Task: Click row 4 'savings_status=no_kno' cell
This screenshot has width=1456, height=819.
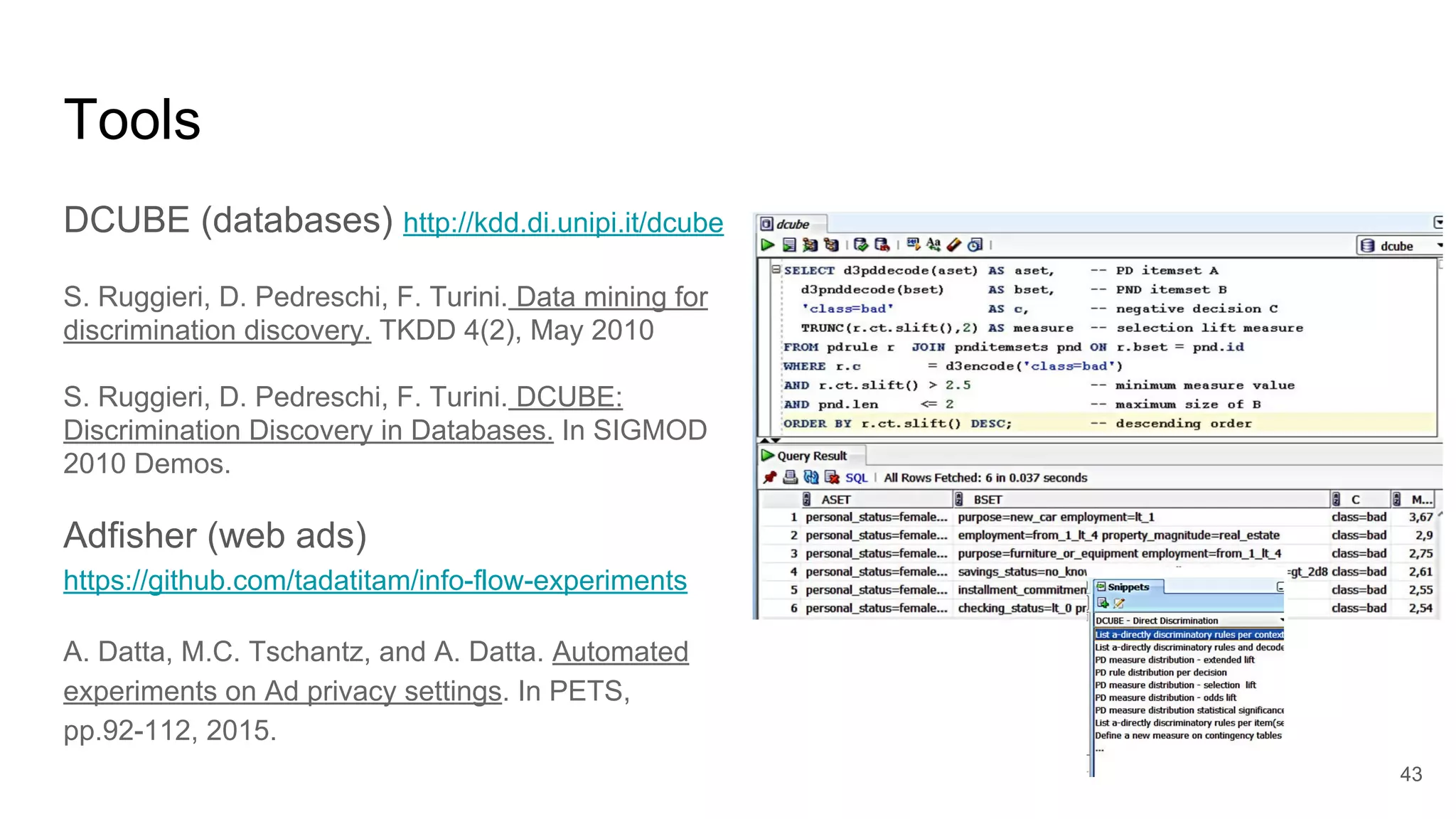Action: tap(1022, 572)
